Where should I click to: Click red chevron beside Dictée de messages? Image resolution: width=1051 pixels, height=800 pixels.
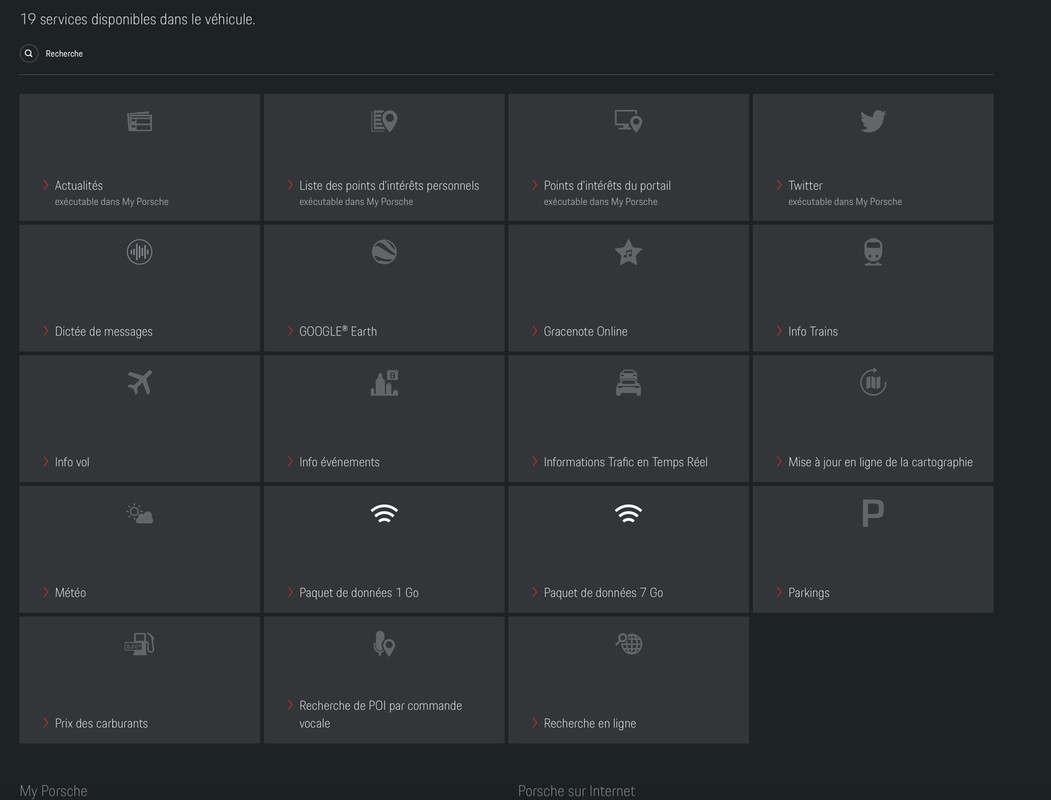click(x=46, y=330)
